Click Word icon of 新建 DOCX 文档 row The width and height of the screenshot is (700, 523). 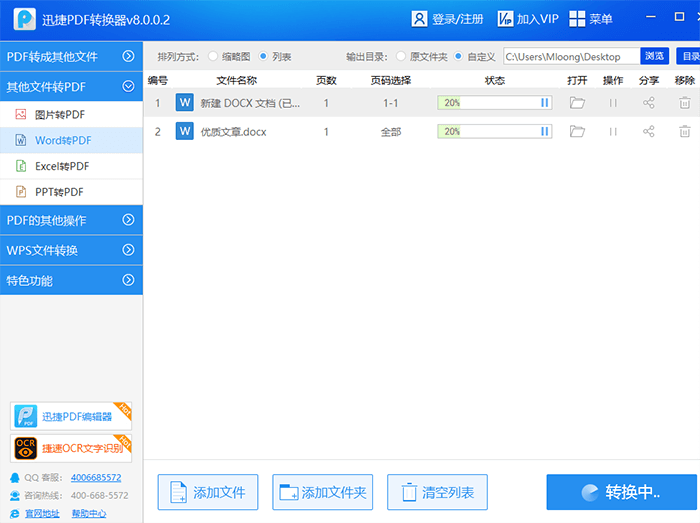click(x=184, y=103)
